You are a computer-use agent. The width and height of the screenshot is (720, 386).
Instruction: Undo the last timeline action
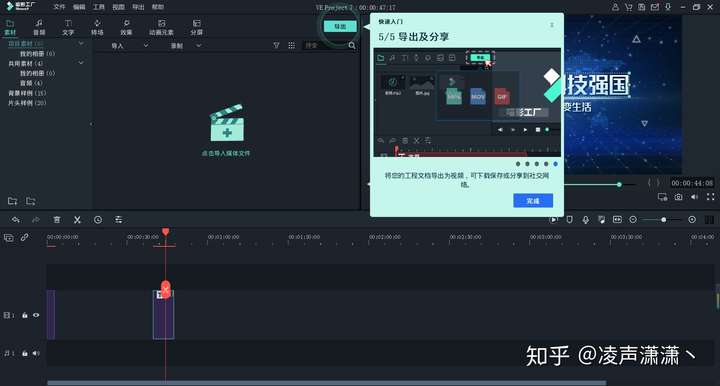16,220
